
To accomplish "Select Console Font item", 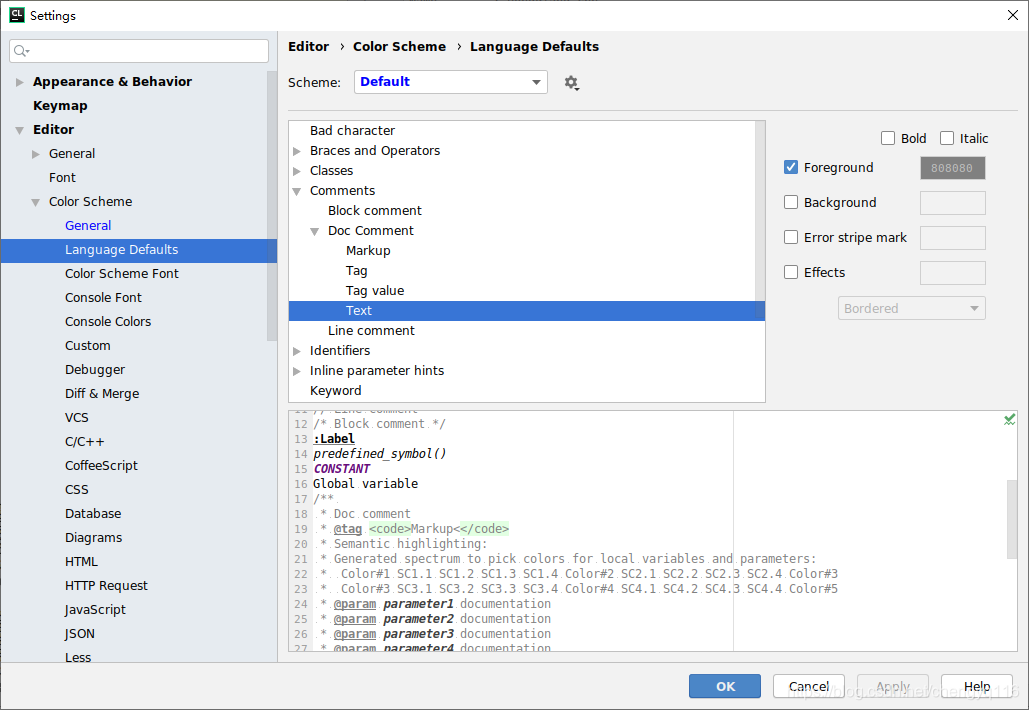I will click(103, 297).
